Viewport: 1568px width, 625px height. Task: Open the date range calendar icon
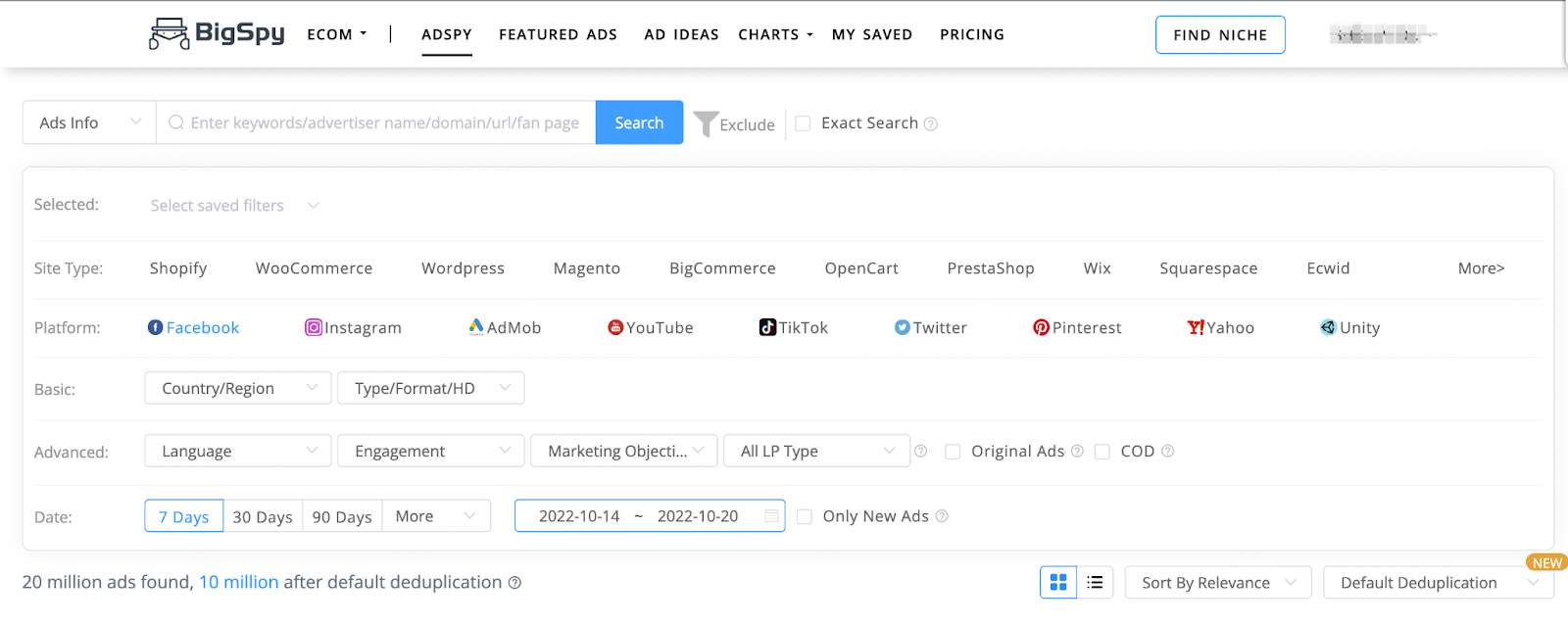click(771, 516)
